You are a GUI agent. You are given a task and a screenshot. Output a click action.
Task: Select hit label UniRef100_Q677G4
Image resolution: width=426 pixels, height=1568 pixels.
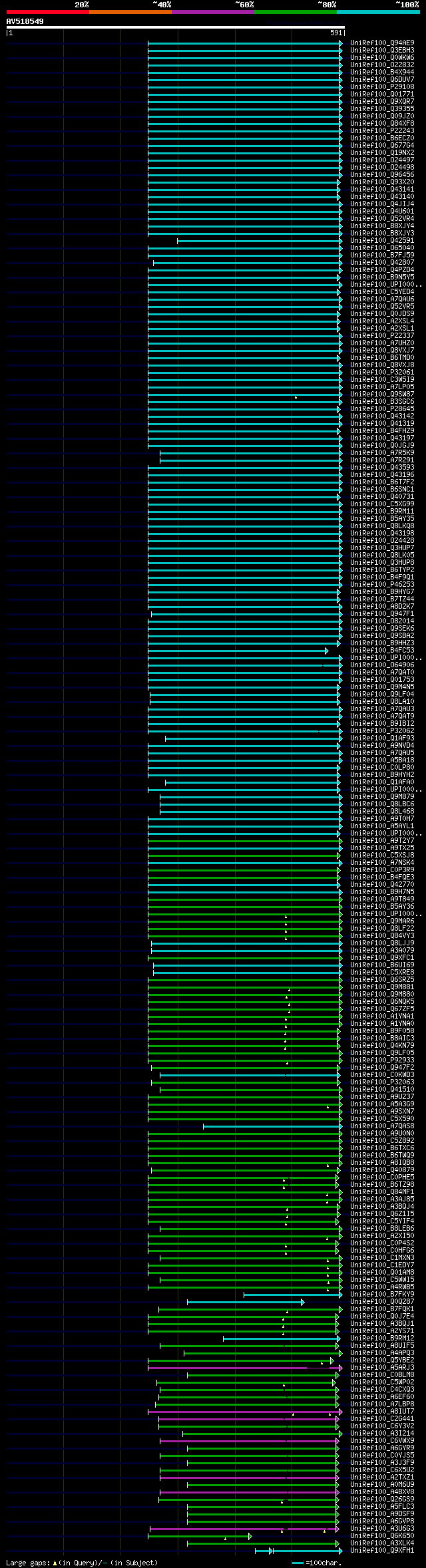(x=382, y=145)
